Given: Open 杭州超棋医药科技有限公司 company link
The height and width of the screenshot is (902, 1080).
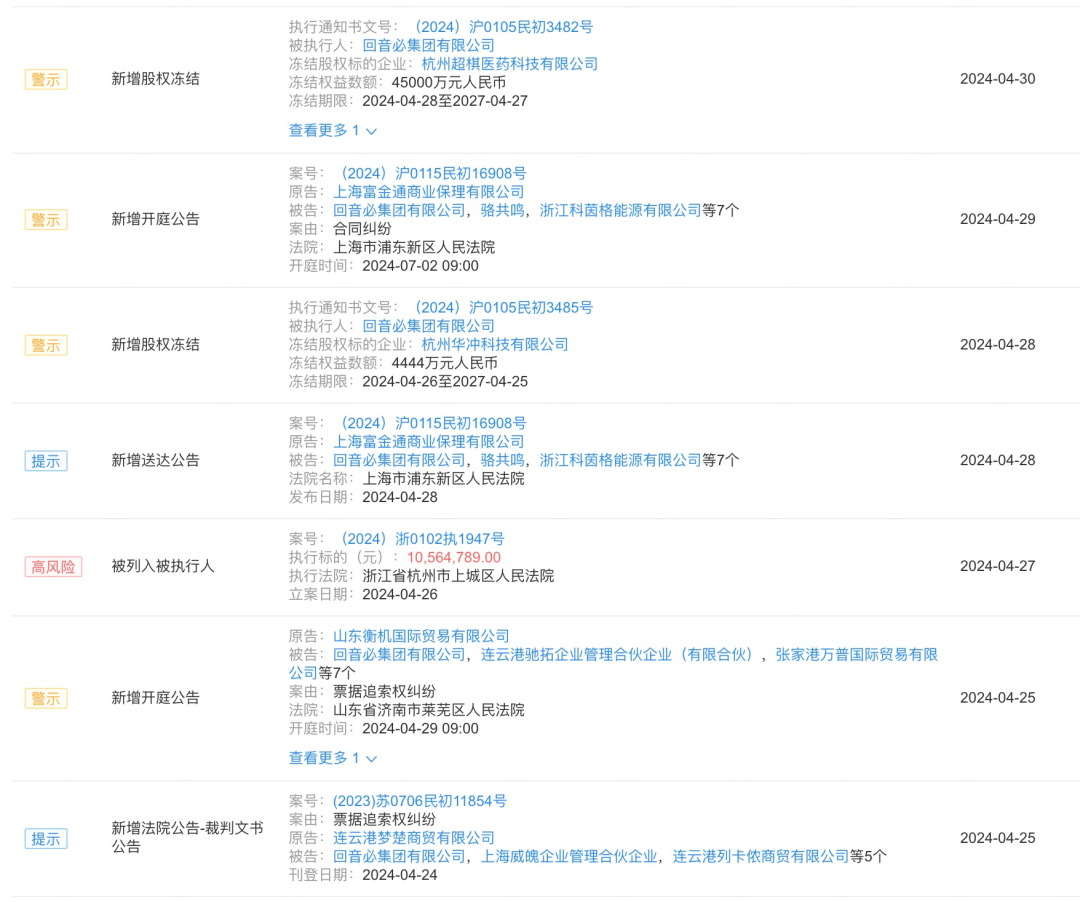Looking at the screenshot, I should point(509,64).
